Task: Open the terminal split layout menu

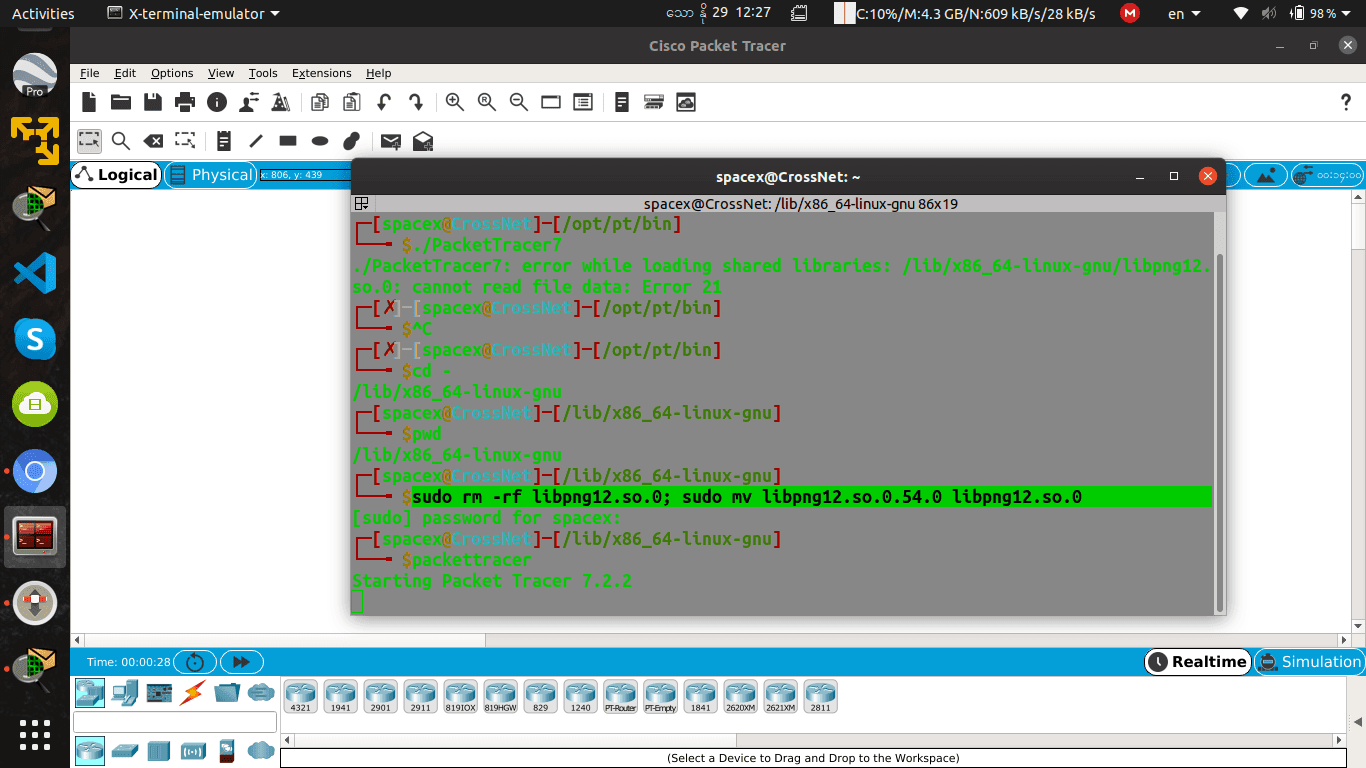Action: pyautogui.click(x=361, y=203)
